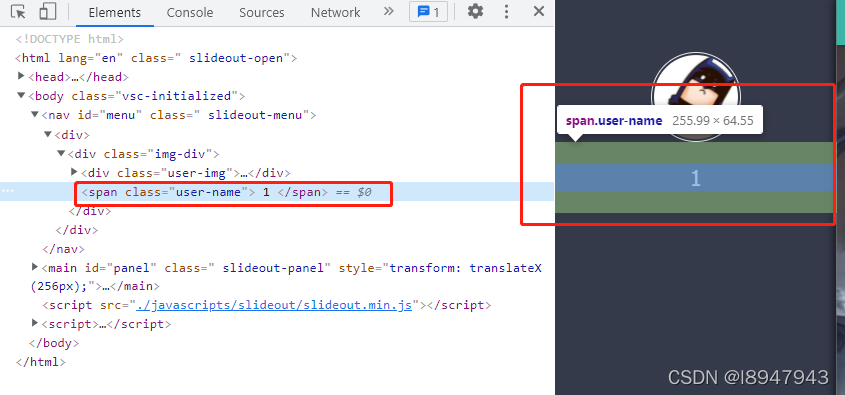The image size is (845, 395).
Task: Select the div class="img-div" row
Action: (143, 154)
